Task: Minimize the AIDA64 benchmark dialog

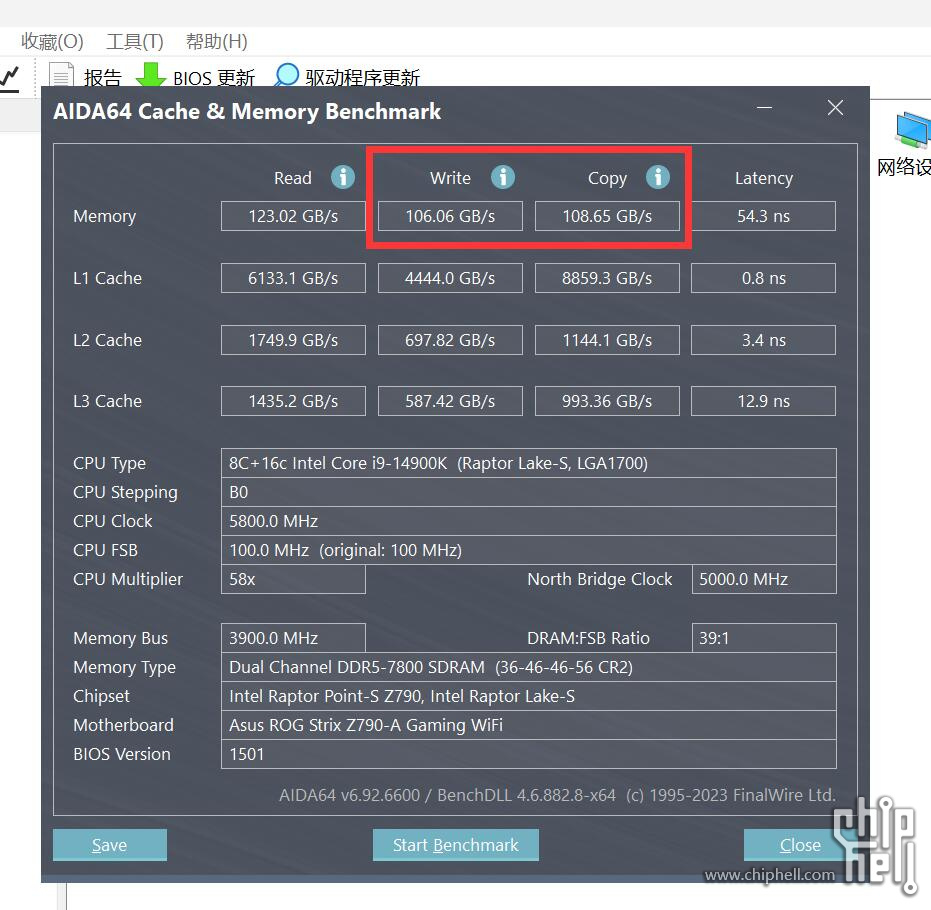Action: (x=765, y=108)
